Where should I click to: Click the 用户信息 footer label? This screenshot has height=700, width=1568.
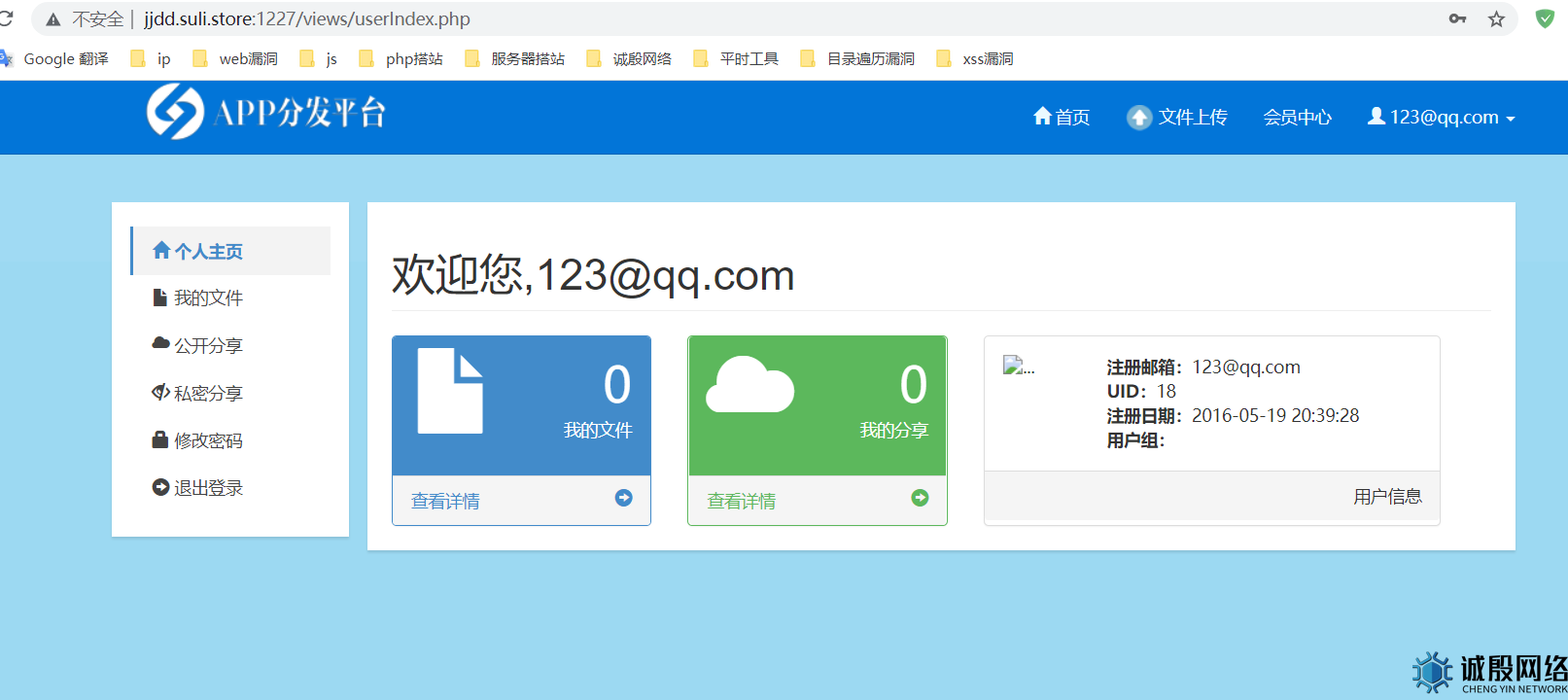click(x=1387, y=497)
